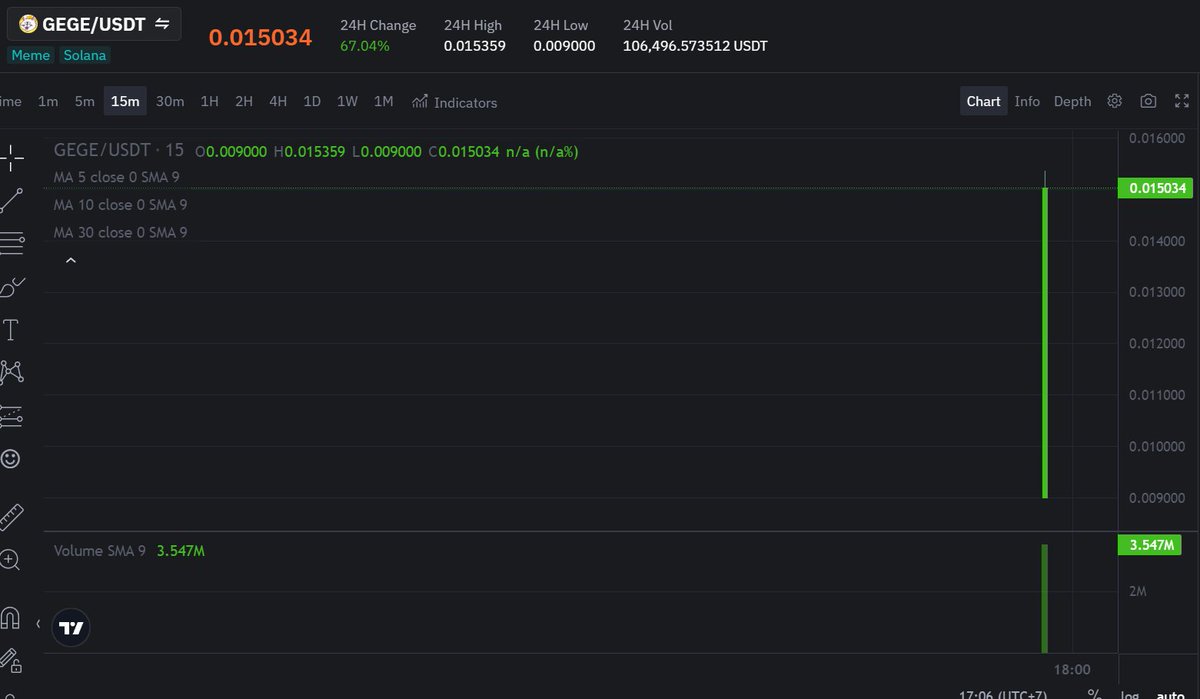The image size is (1200, 699).
Task: Toggle auto scale mode
Action: click(x=1171, y=694)
